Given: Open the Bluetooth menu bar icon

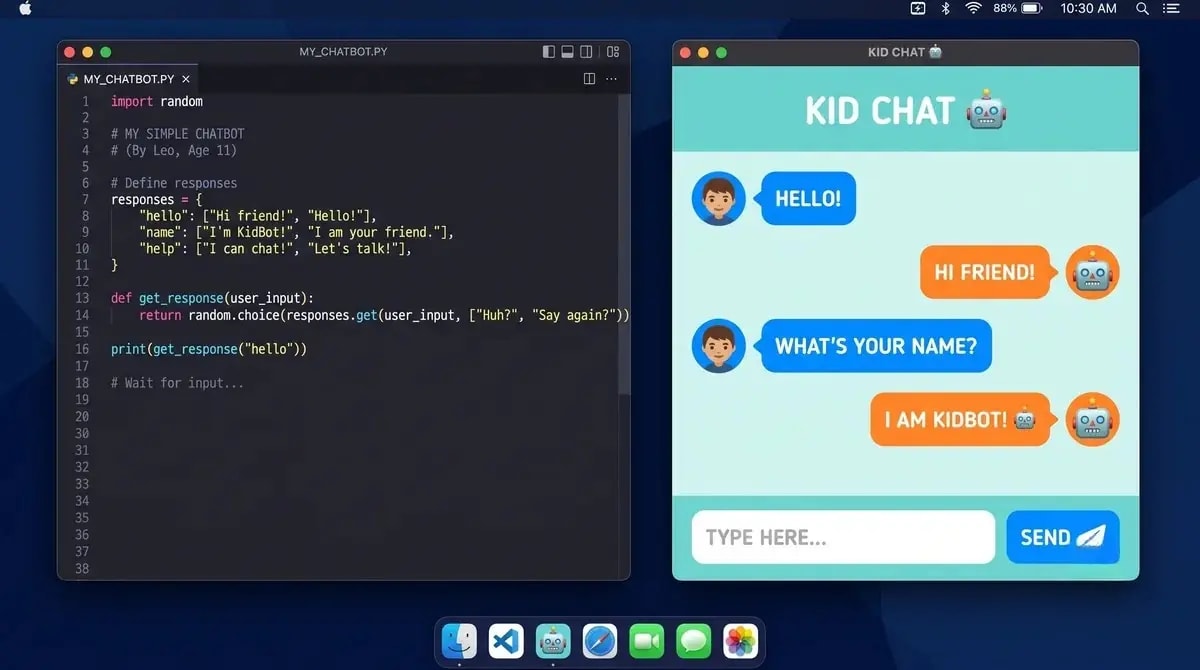Looking at the screenshot, I should [946, 9].
